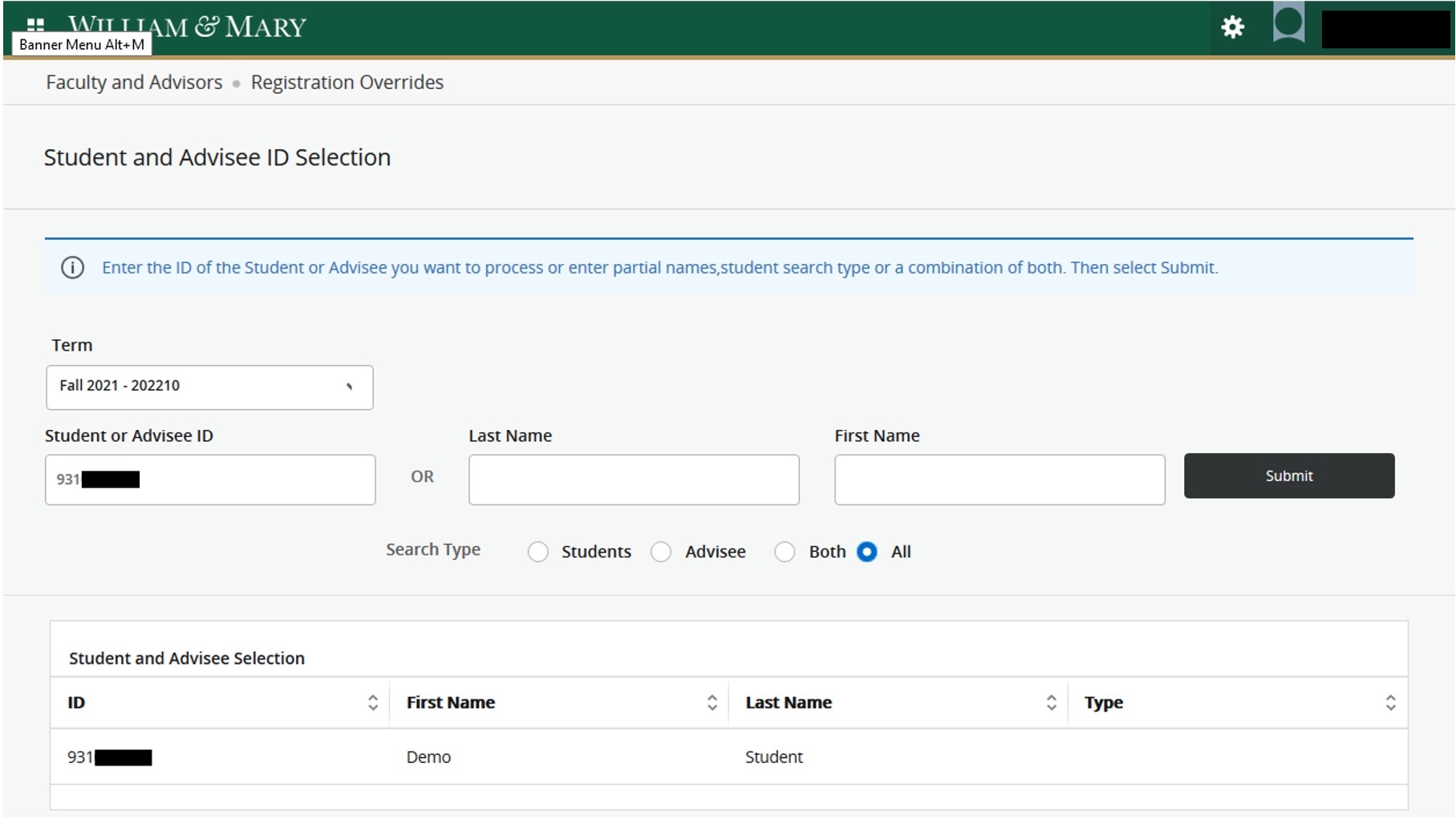Select the Advisee search type
Viewport: 1456px width, 823px height.
point(661,552)
